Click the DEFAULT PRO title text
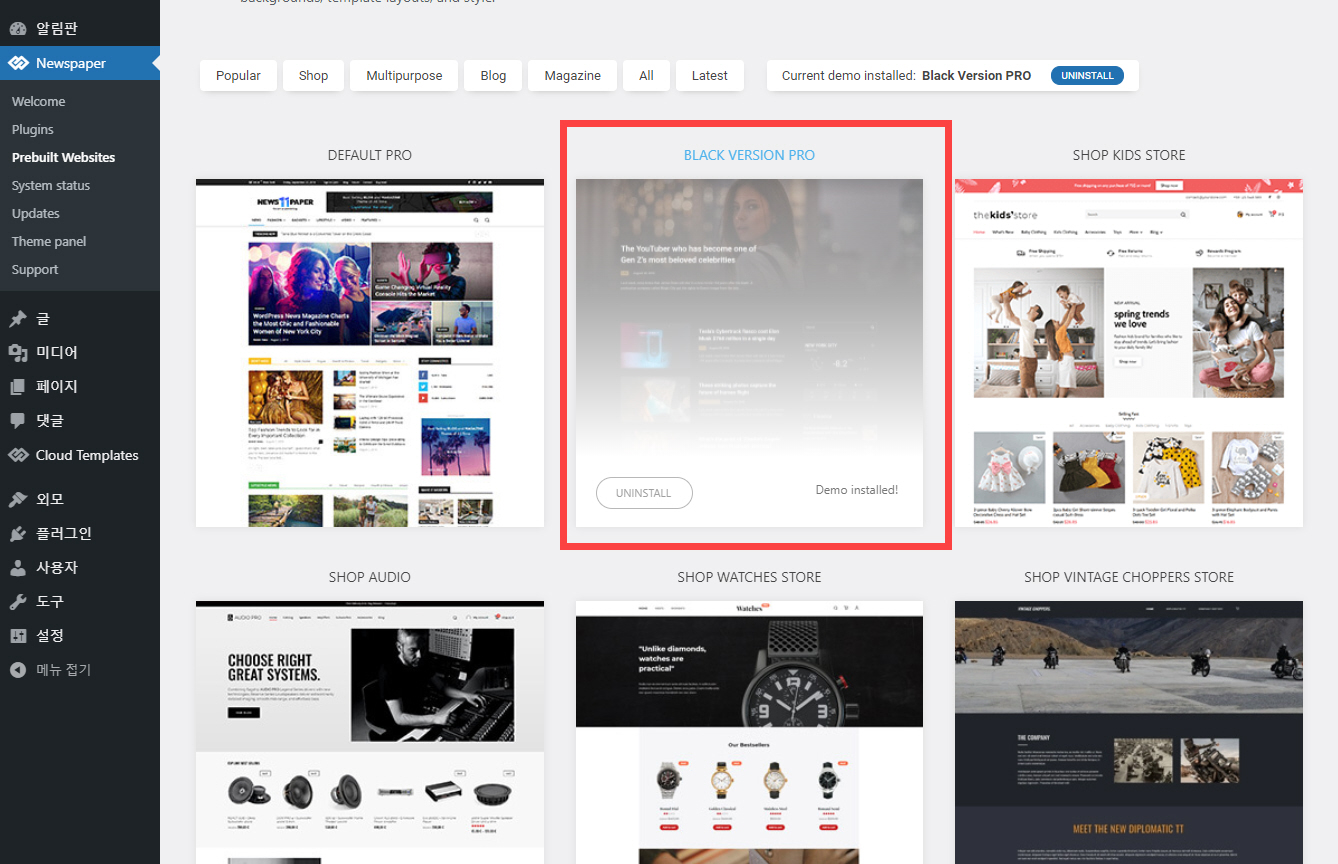Image resolution: width=1338 pixels, height=864 pixels. tap(370, 155)
